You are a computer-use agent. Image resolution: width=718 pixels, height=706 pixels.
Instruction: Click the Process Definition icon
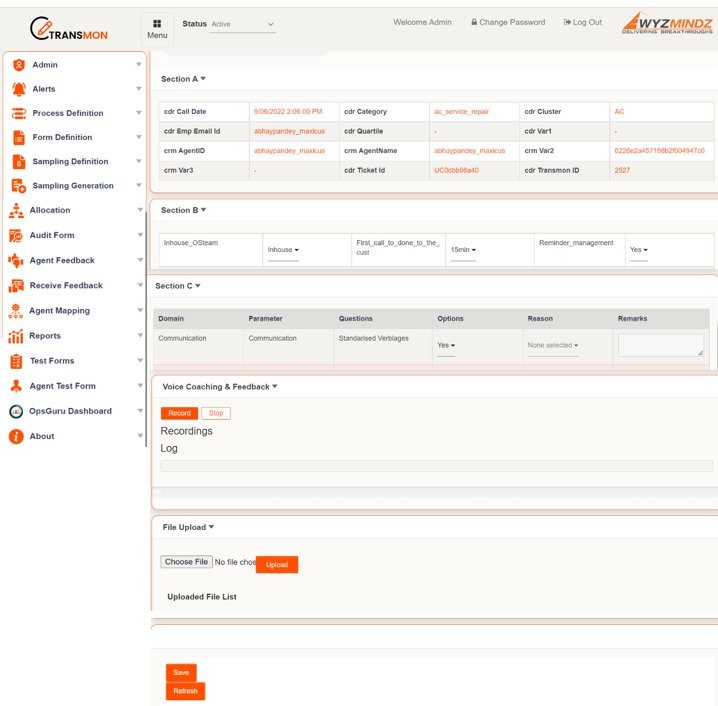[x=19, y=113]
